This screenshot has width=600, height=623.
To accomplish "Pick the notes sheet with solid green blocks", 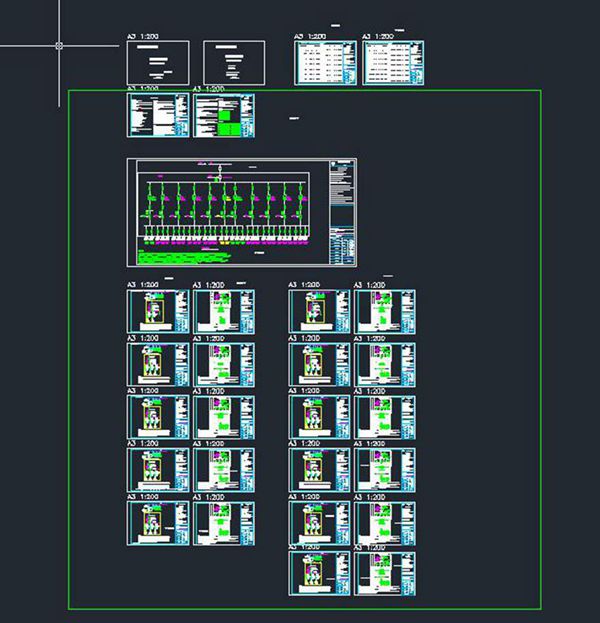I will (224, 116).
